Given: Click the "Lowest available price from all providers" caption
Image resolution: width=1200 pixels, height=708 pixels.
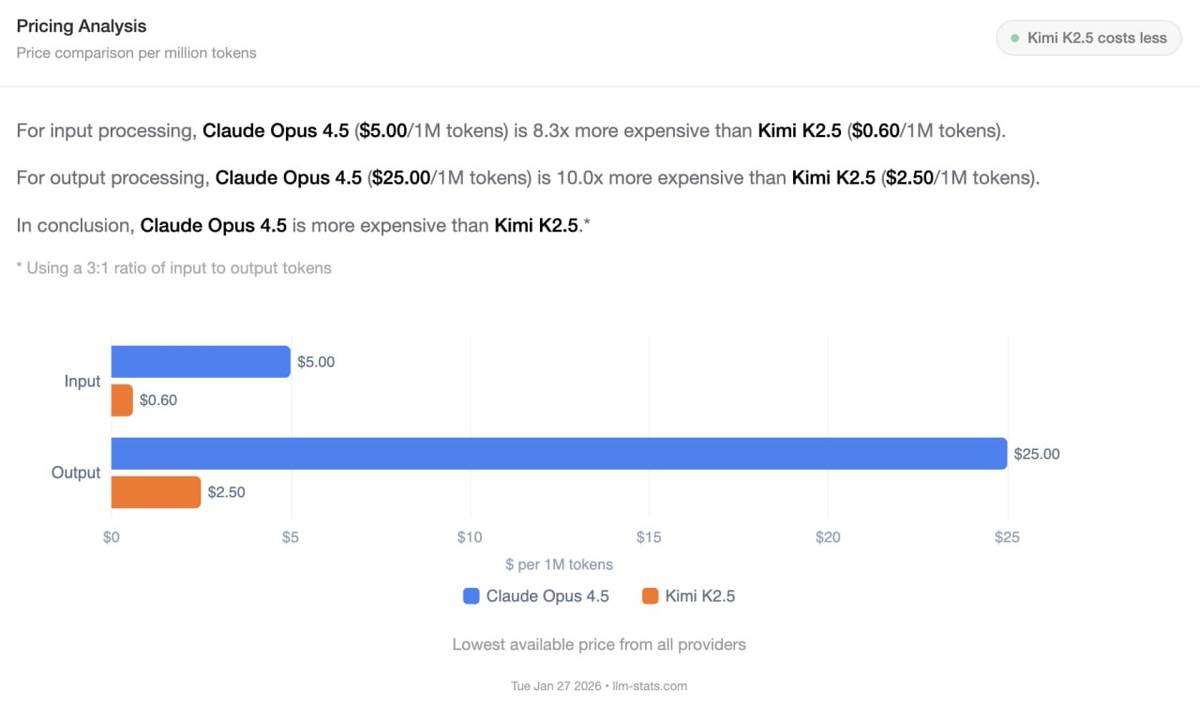Looking at the screenshot, I should tap(599, 644).
